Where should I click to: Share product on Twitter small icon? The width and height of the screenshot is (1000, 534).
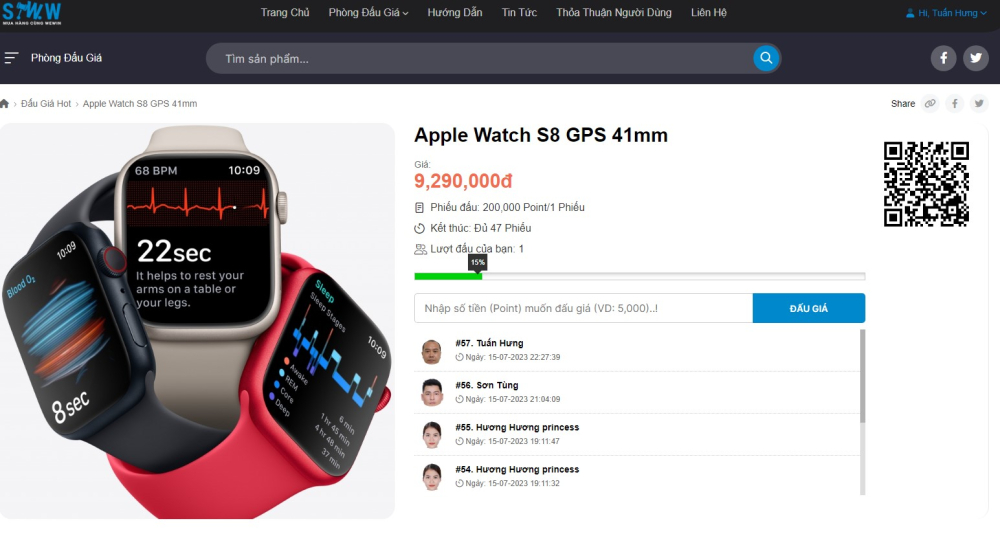(979, 103)
